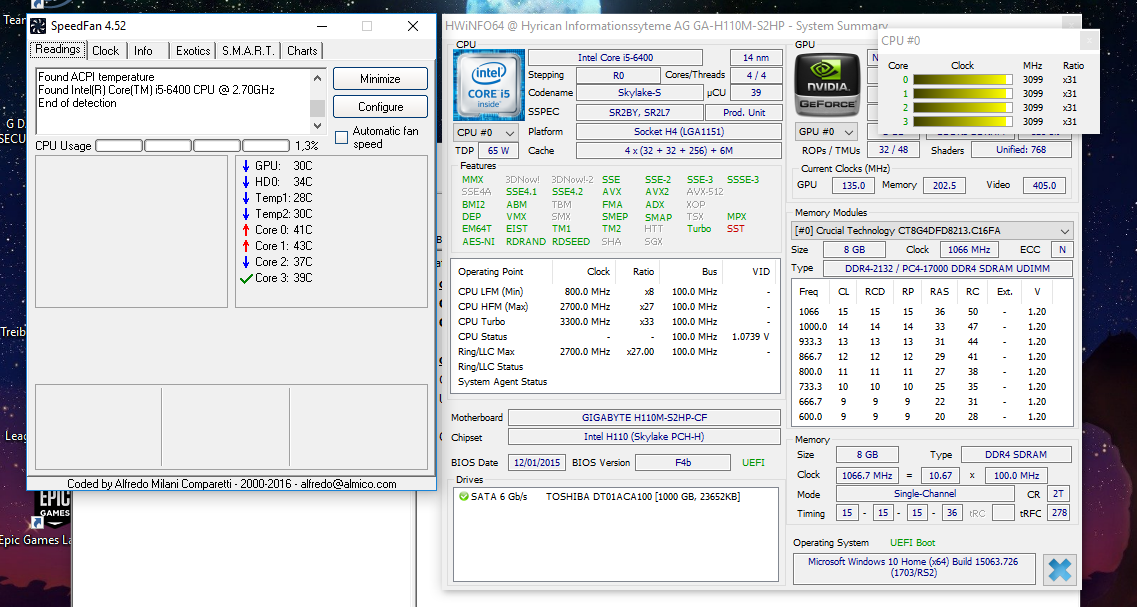The image size is (1137, 607).
Task: Click the CPU Turbo row in operating point table
Action: coord(615,321)
